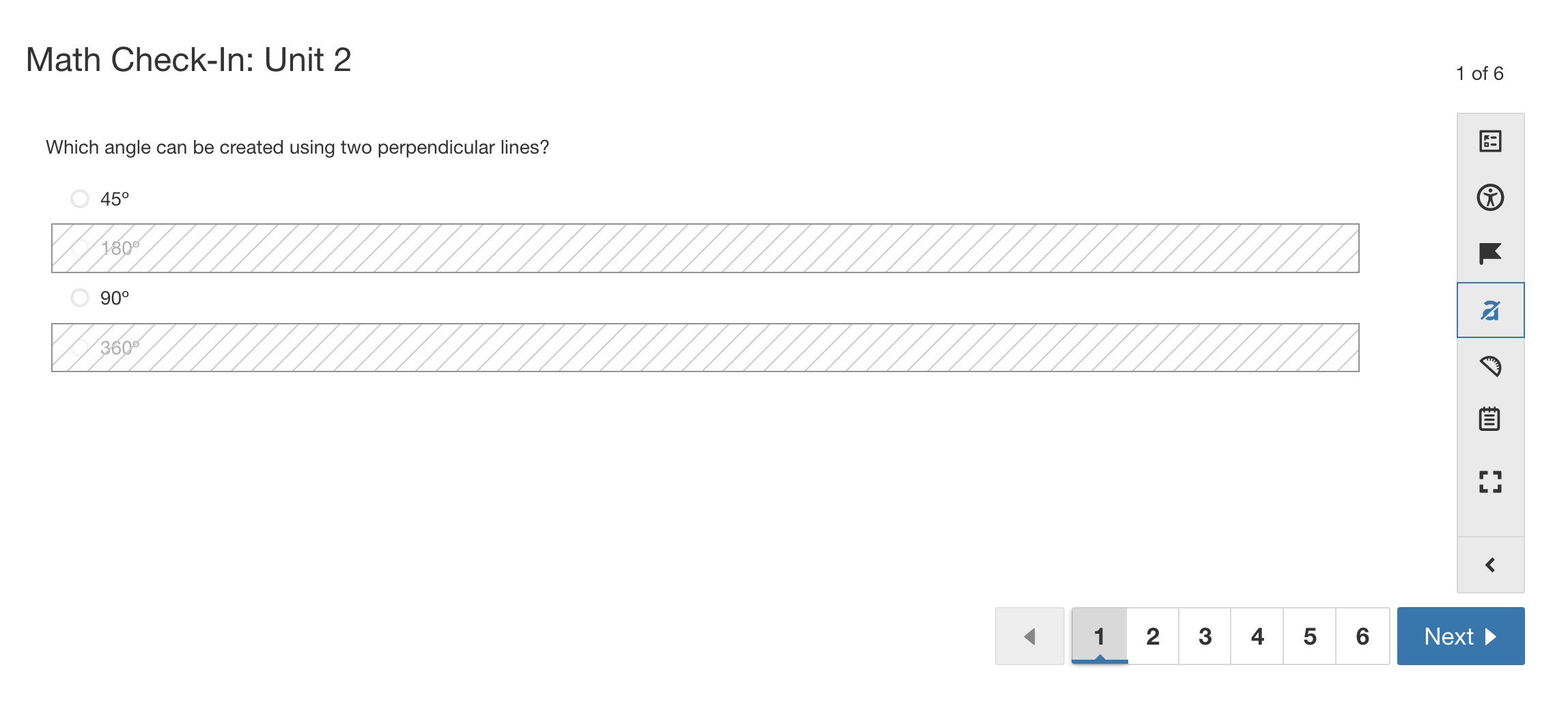Click the current question 1 indicator
Image resolution: width=1568 pixels, height=702 pixels.
point(1100,636)
